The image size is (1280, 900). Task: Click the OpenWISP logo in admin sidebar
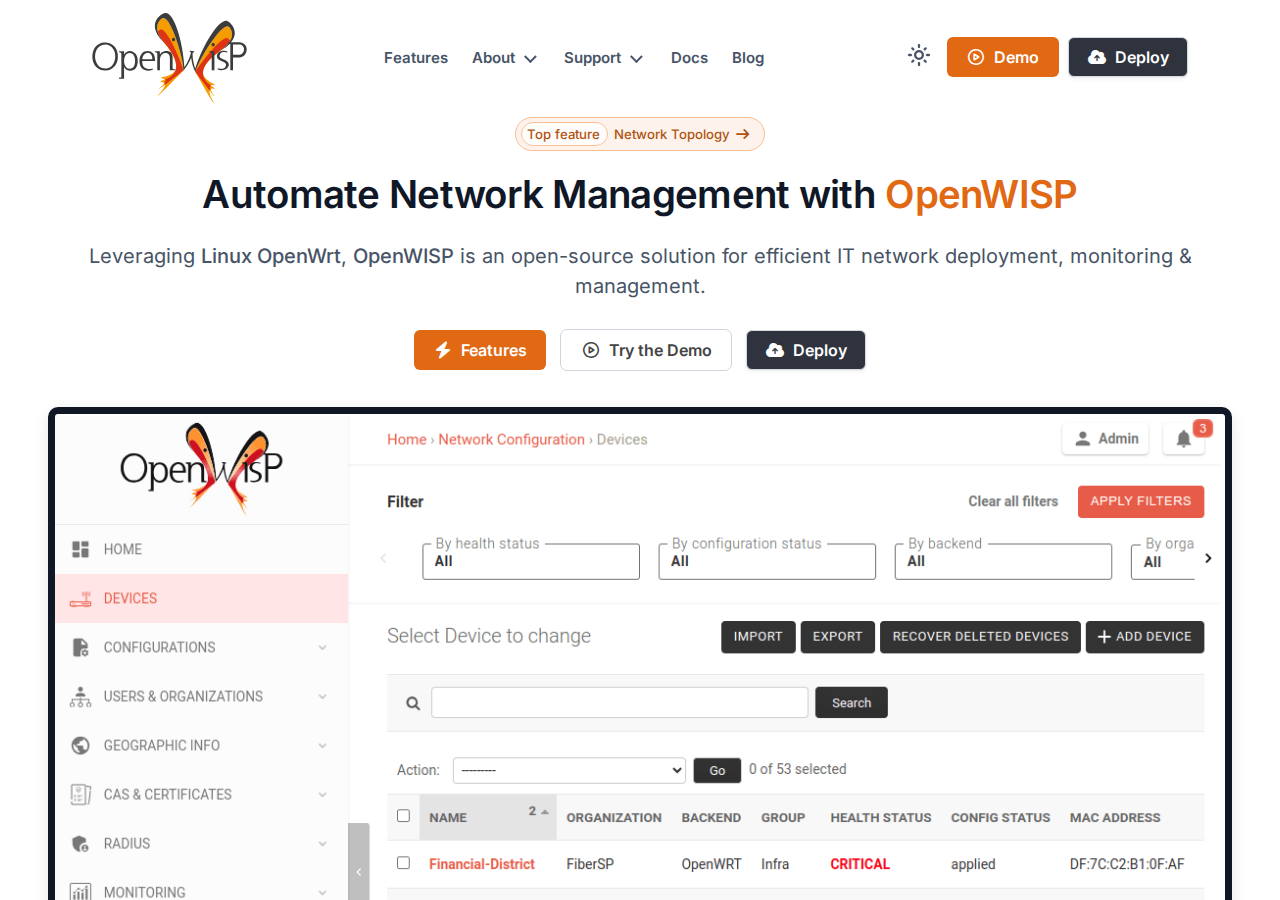click(201, 468)
